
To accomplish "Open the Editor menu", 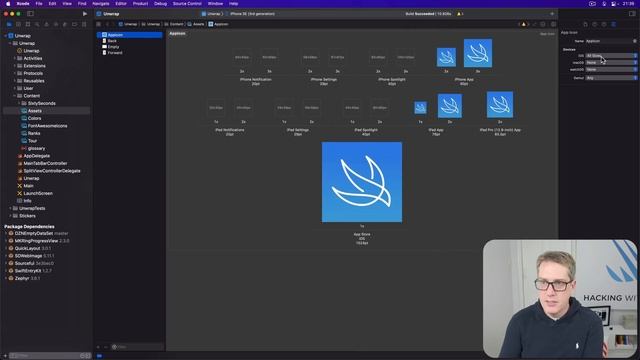I will pyautogui.click(x=121, y=4).
